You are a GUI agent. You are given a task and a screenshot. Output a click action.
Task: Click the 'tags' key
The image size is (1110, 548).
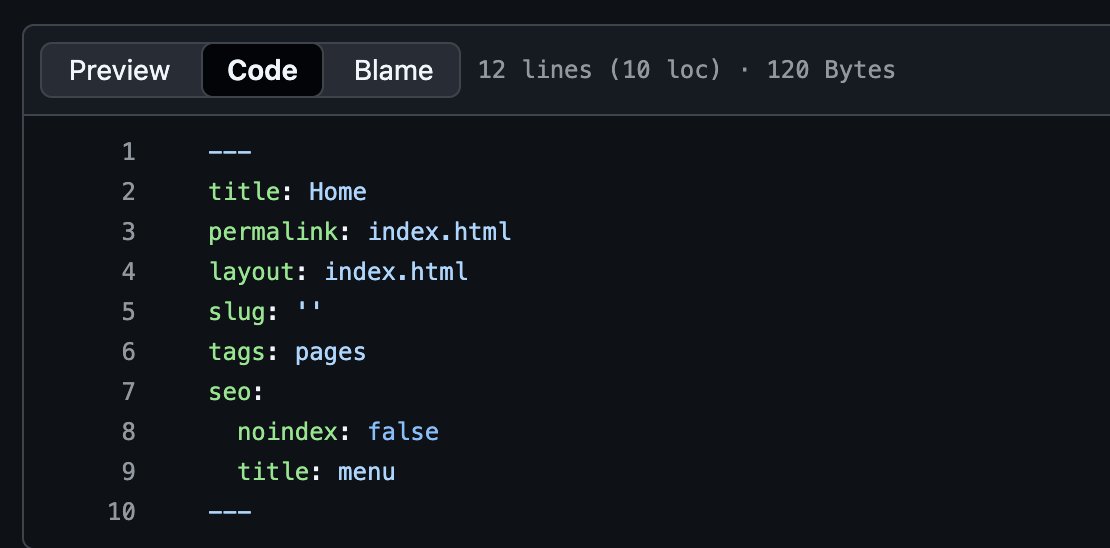pos(237,352)
